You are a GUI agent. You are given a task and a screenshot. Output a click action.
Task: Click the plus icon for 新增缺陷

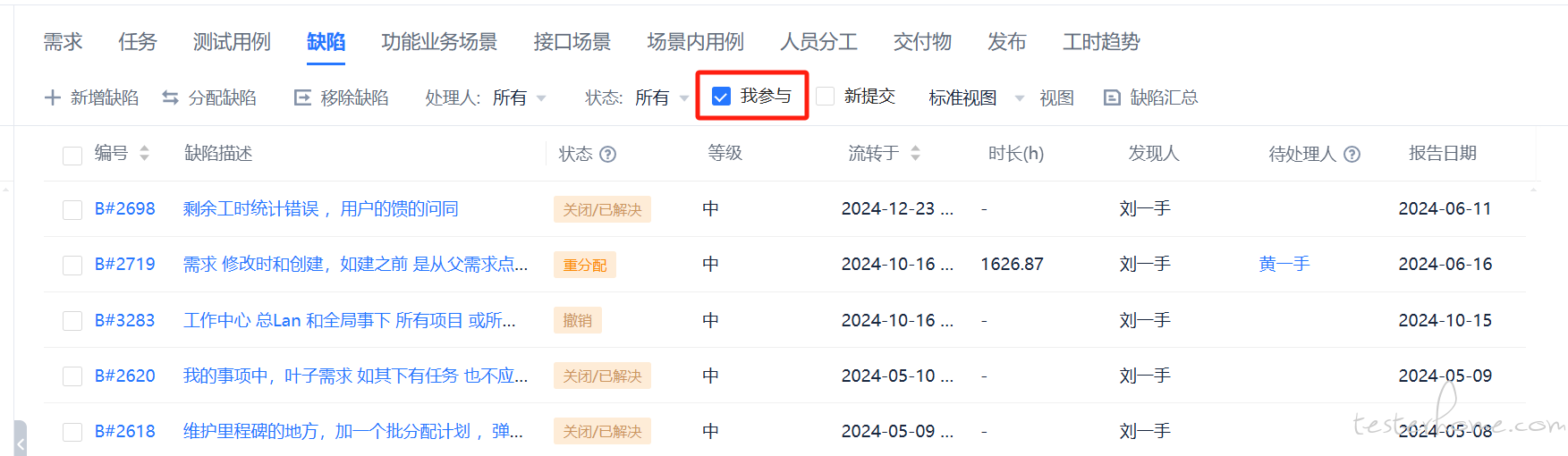[53, 97]
